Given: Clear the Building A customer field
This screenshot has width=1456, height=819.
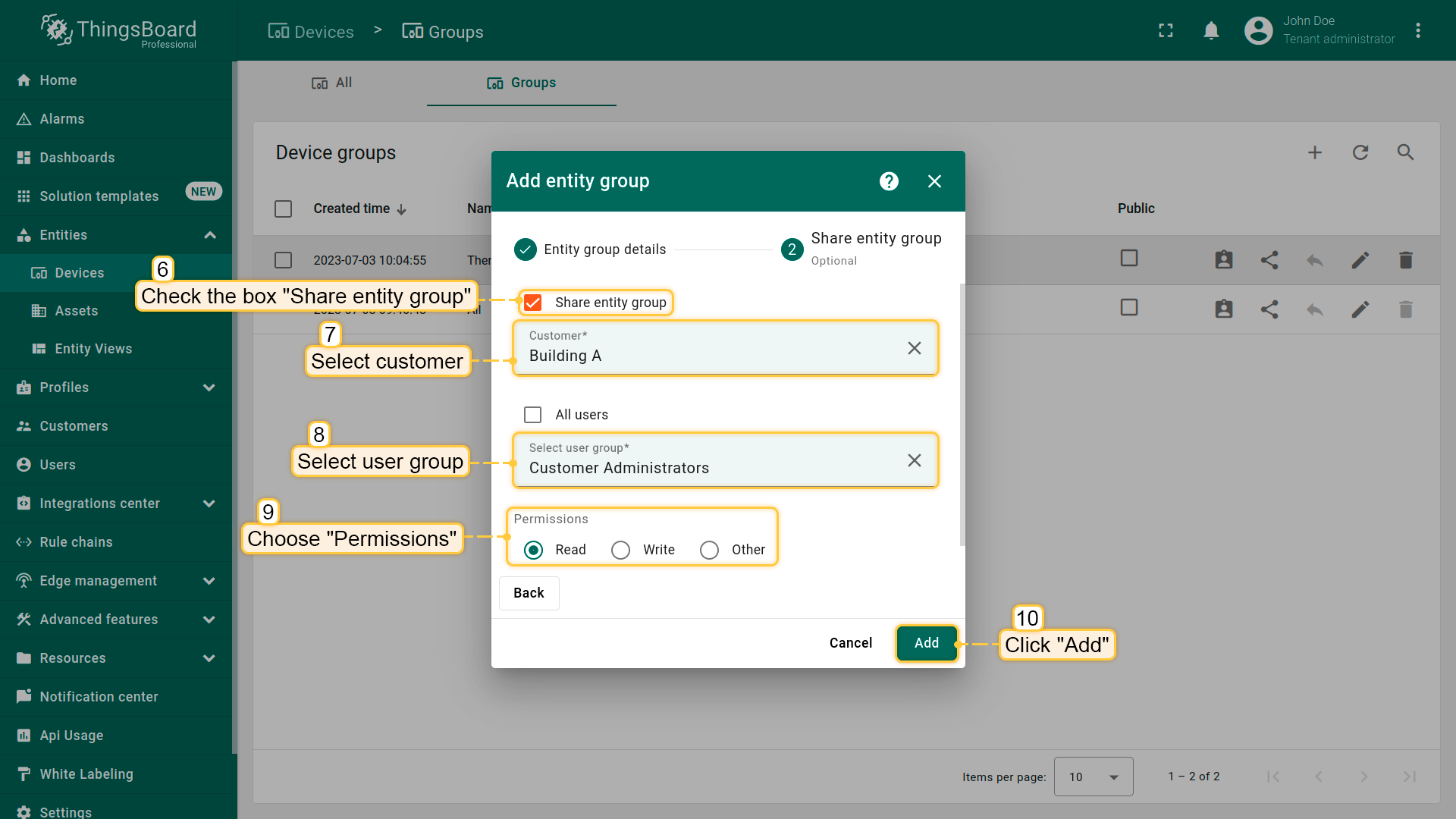Looking at the screenshot, I should [x=914, y=348].
